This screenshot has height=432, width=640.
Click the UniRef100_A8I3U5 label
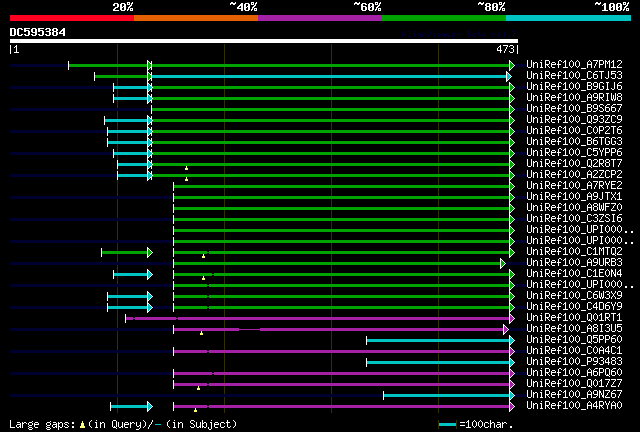pos(574,329)
